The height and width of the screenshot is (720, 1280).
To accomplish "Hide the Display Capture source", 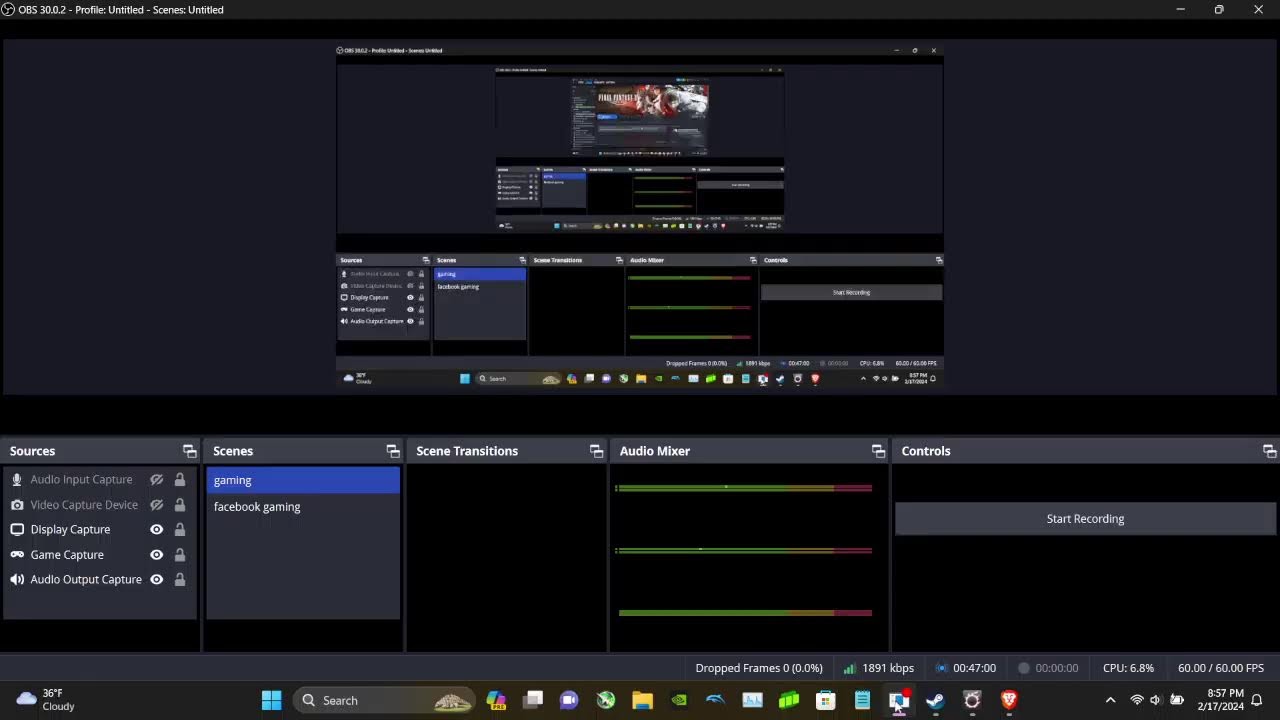I will coord(156,530).
